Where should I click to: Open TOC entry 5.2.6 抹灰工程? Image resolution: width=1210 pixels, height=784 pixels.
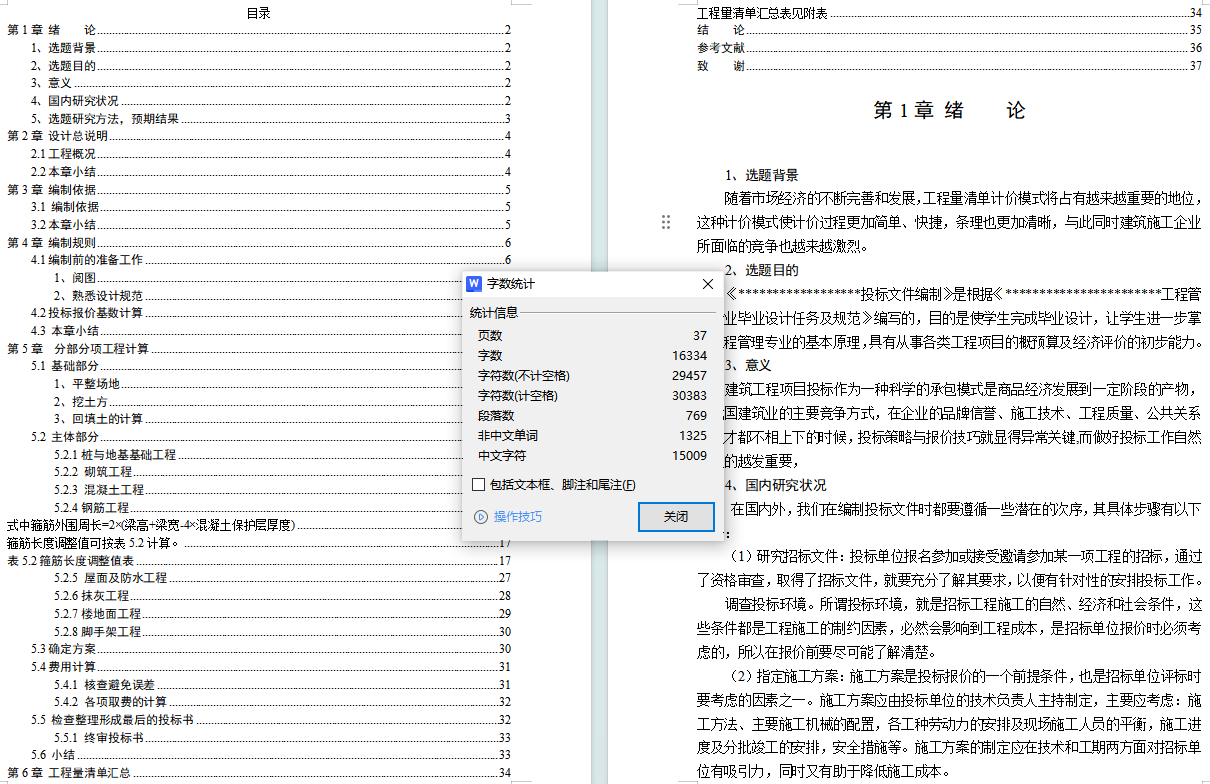click(283, 596)
